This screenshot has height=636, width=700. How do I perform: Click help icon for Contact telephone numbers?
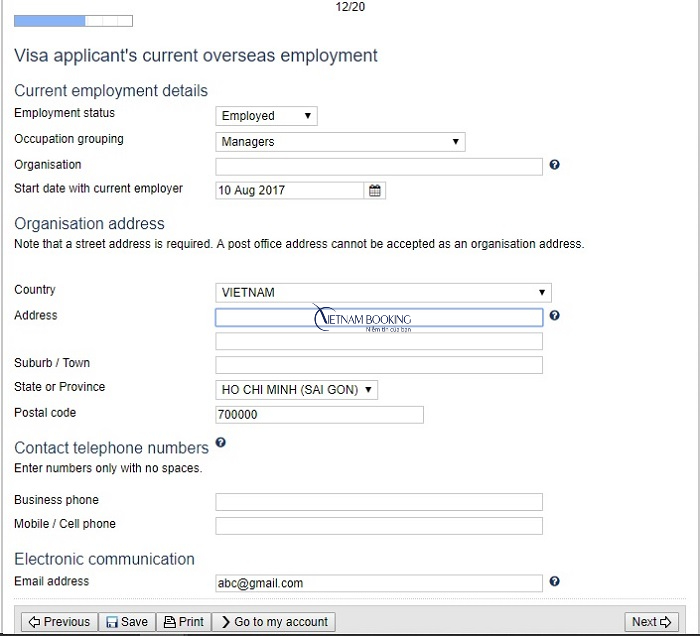coord(220,442)
